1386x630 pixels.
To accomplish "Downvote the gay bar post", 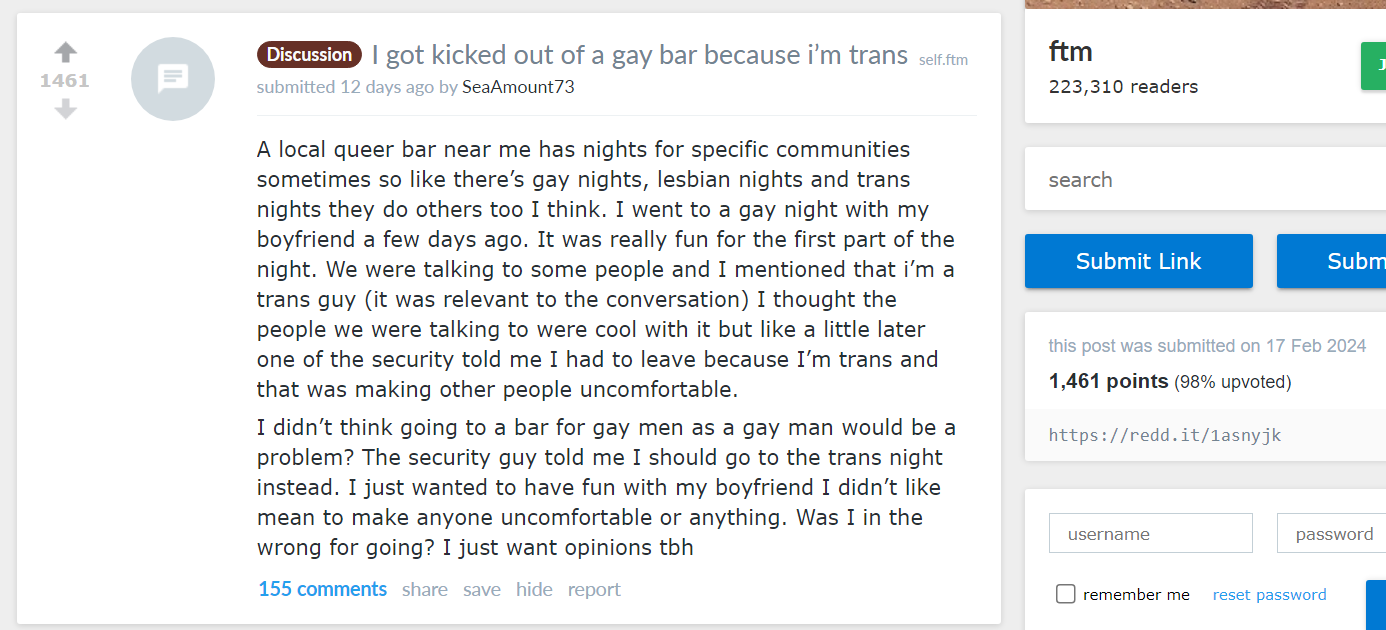I will pos(66,109).
